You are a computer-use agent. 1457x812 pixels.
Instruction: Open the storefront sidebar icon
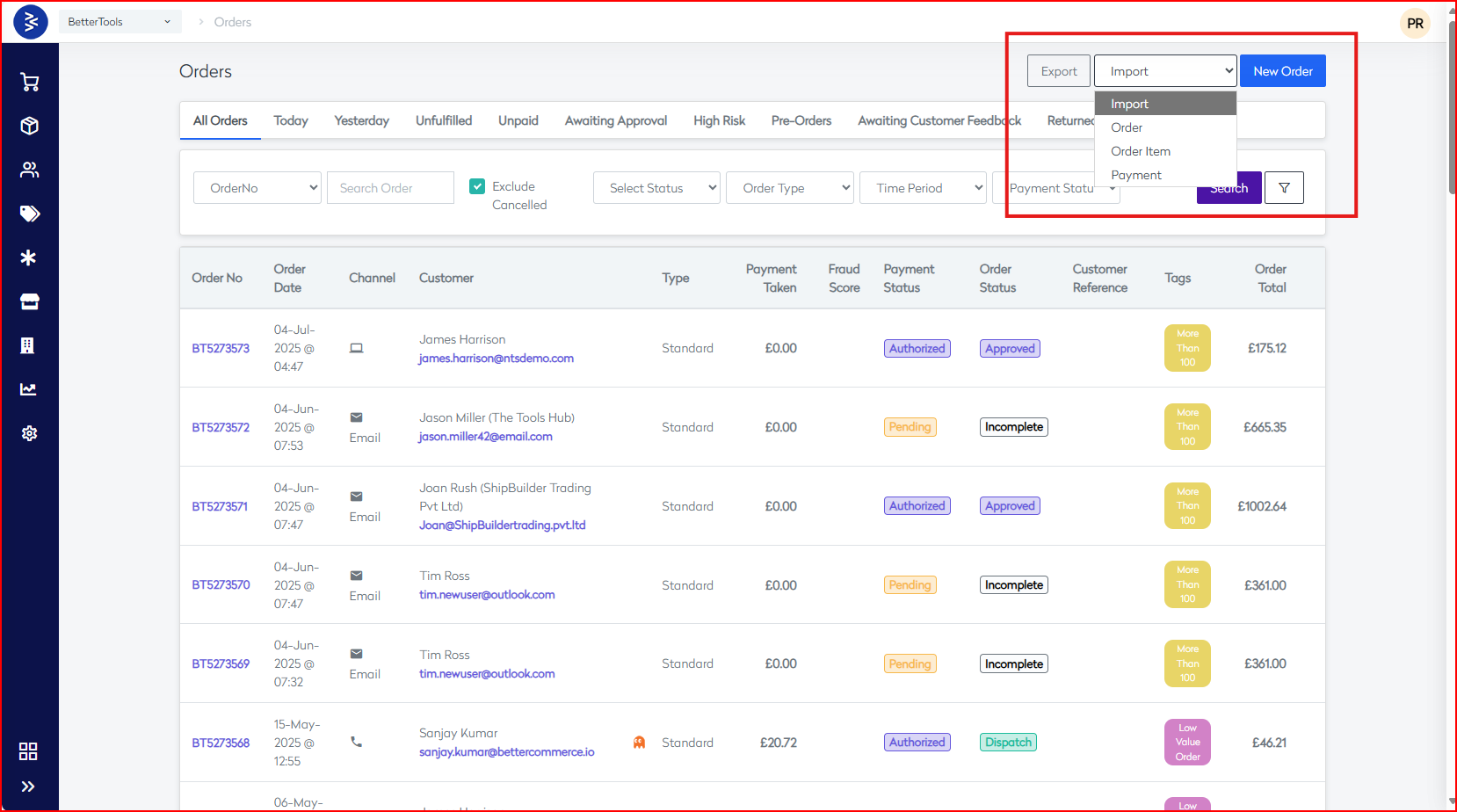(30, 302)
